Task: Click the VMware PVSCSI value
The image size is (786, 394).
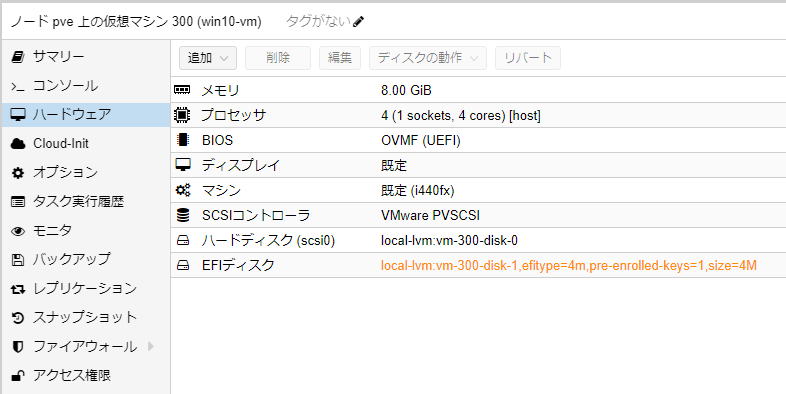Action: coord(430,216)
